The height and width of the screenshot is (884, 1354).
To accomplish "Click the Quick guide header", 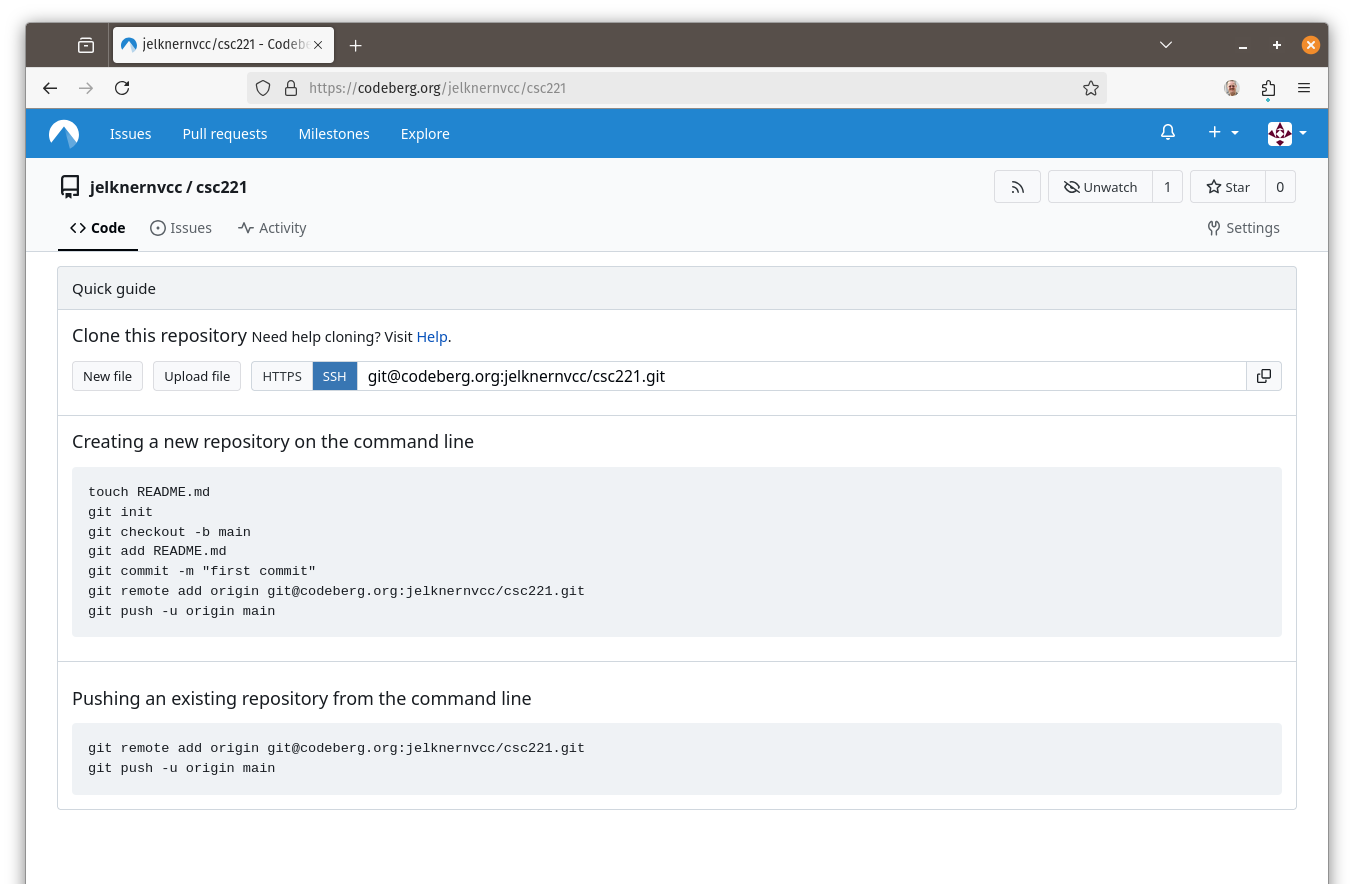I will point(677,288).
